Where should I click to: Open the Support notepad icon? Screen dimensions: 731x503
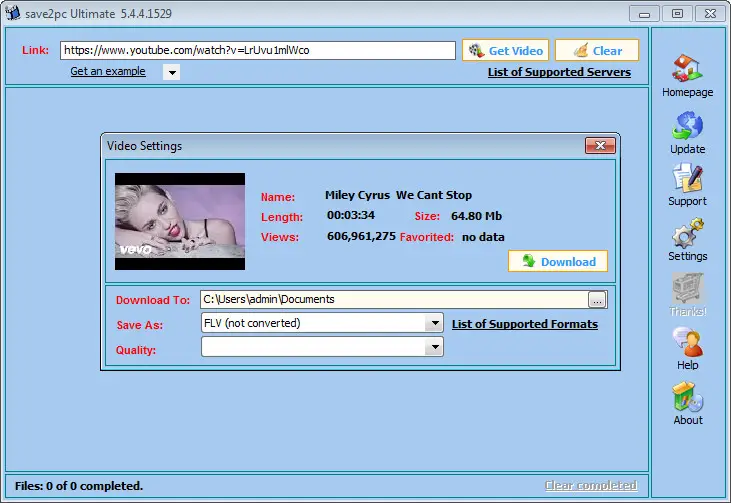click(687, 178)
